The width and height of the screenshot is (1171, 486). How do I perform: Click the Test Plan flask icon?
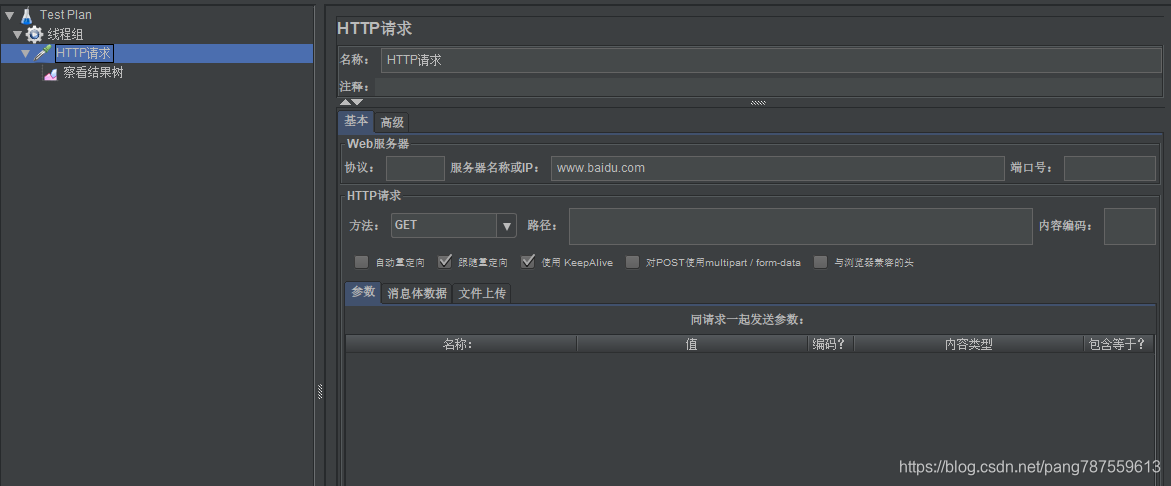27,14
